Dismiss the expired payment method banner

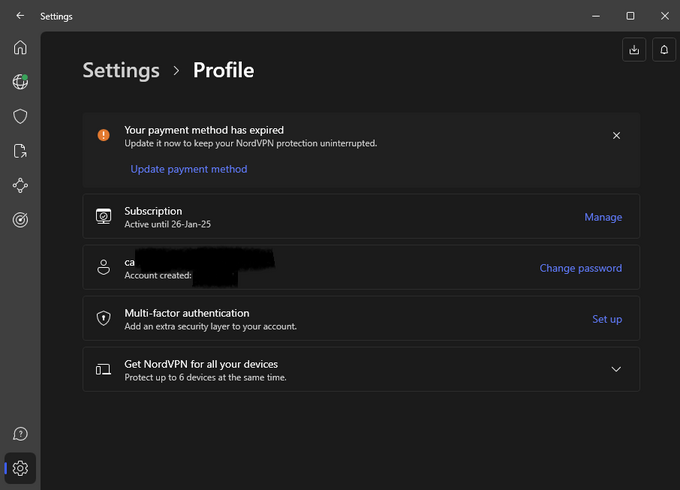tap(616, 135)
